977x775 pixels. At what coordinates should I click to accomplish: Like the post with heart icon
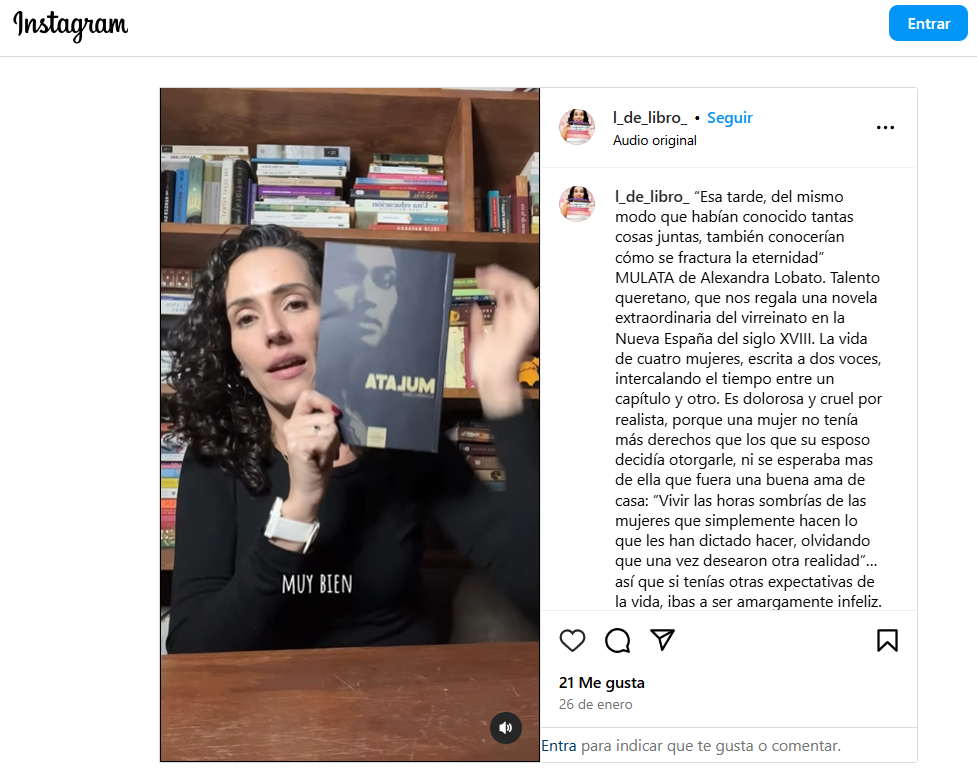pos(572,640)
